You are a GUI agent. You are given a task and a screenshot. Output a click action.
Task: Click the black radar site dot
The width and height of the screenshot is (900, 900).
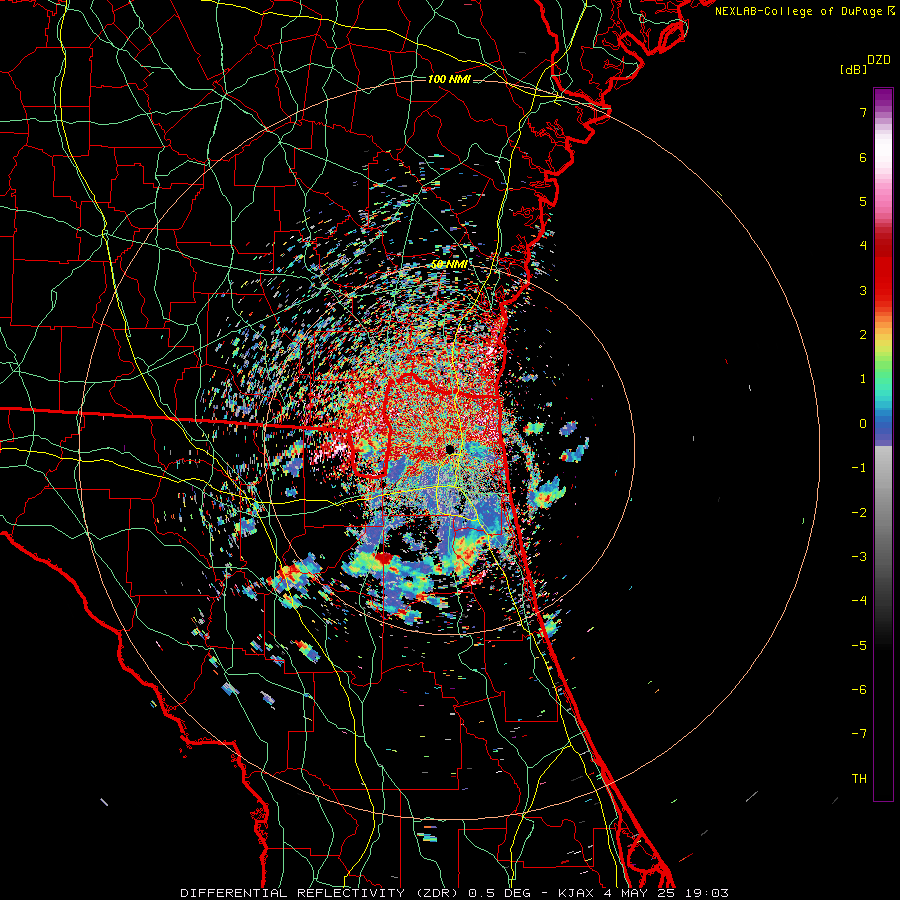click(x=450, y=449)
